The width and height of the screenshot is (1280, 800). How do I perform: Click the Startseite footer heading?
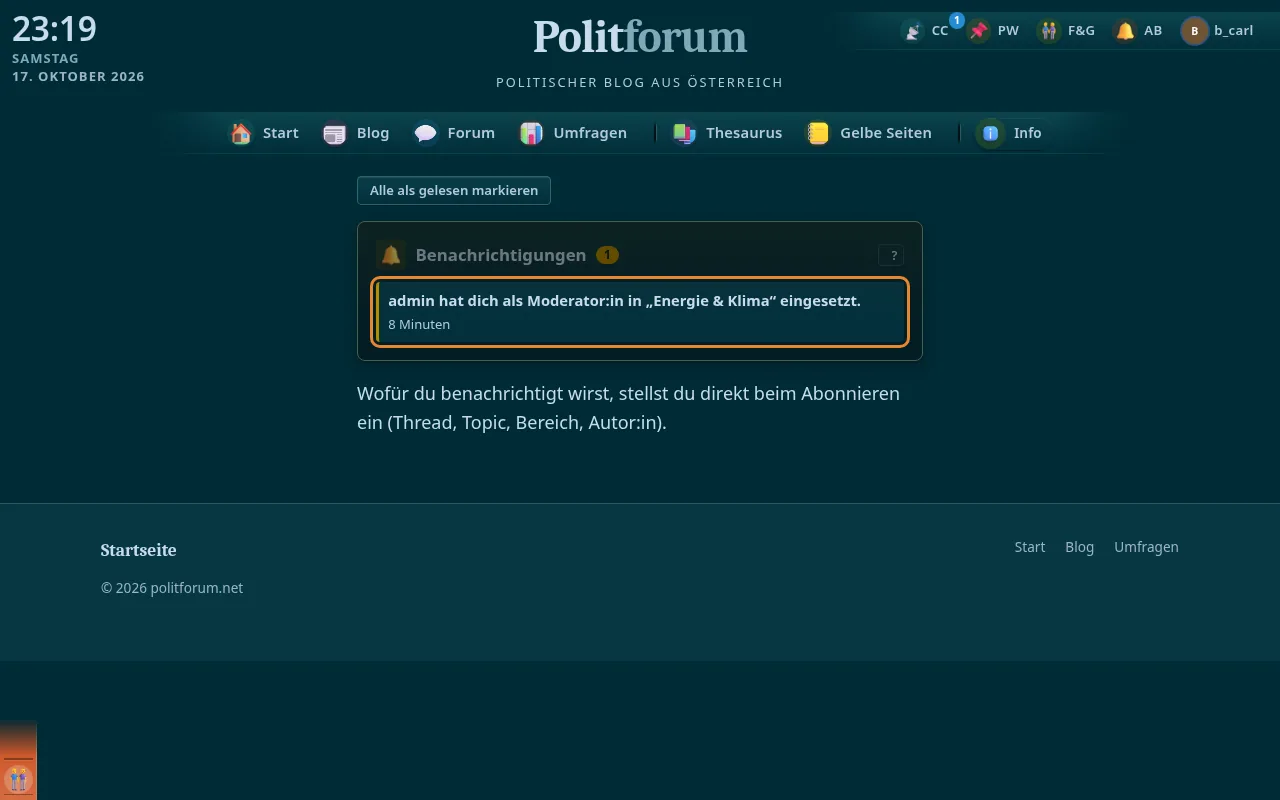pos(138,550)
